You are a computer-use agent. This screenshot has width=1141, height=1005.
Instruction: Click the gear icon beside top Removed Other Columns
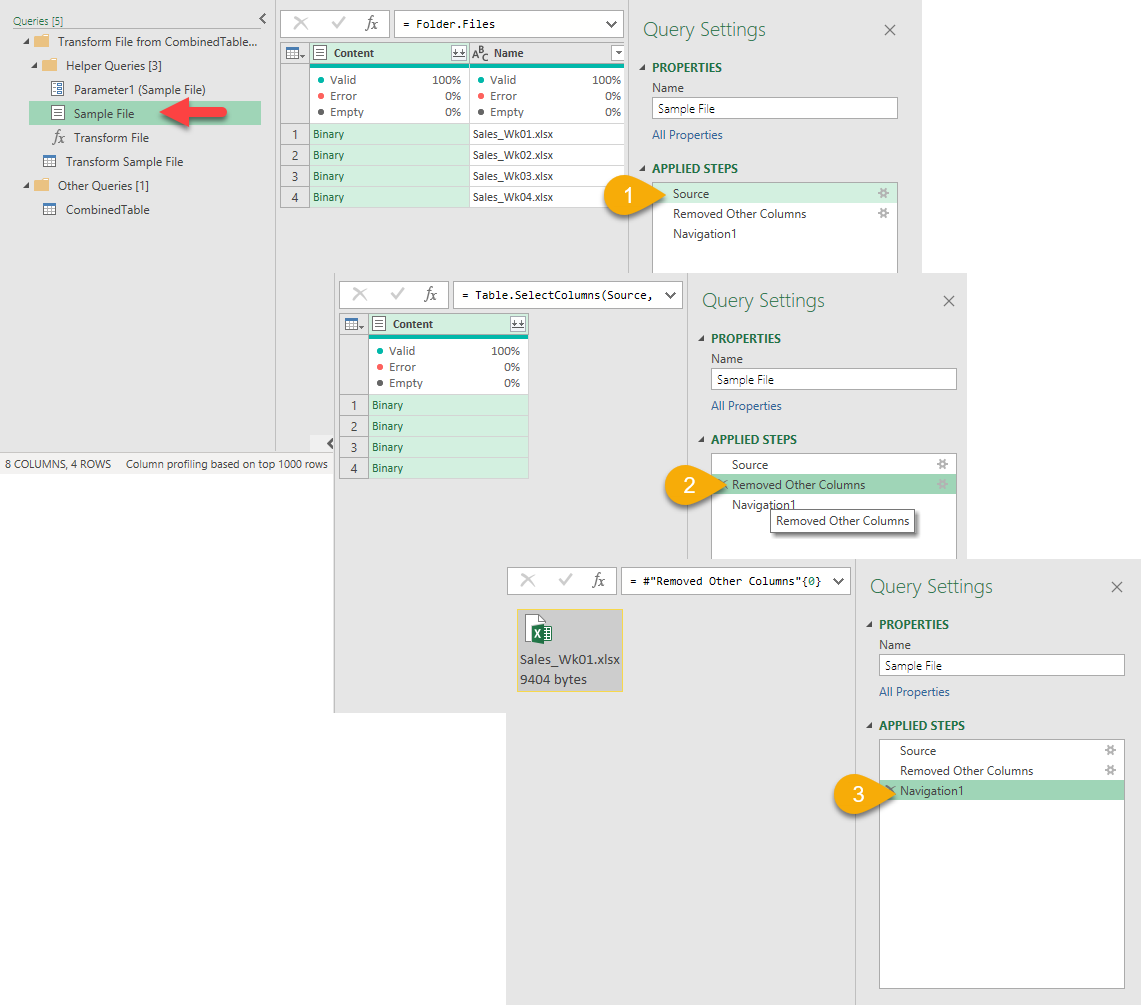click(883, 214)
